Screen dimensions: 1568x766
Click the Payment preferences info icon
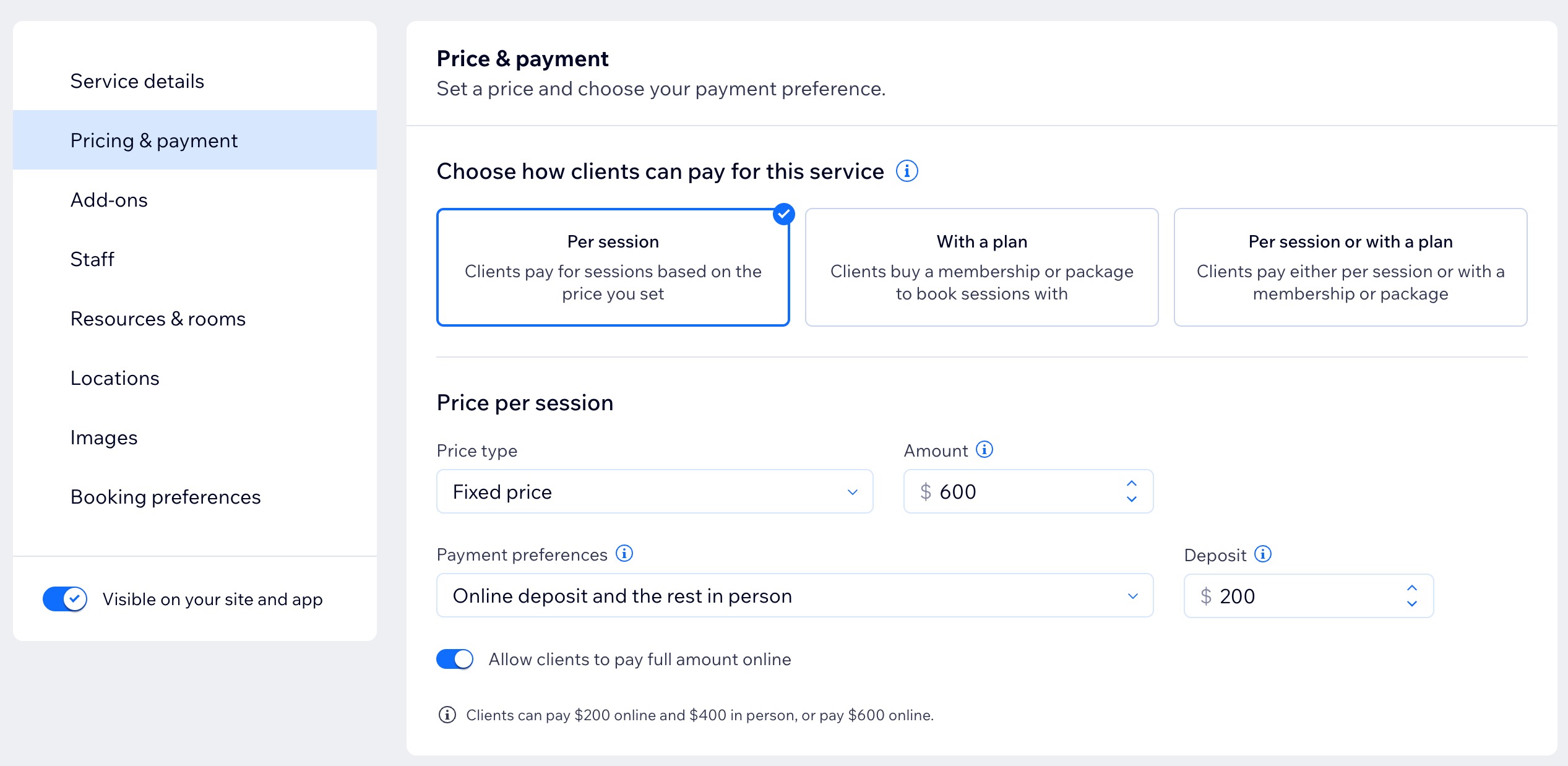(624, 553)
